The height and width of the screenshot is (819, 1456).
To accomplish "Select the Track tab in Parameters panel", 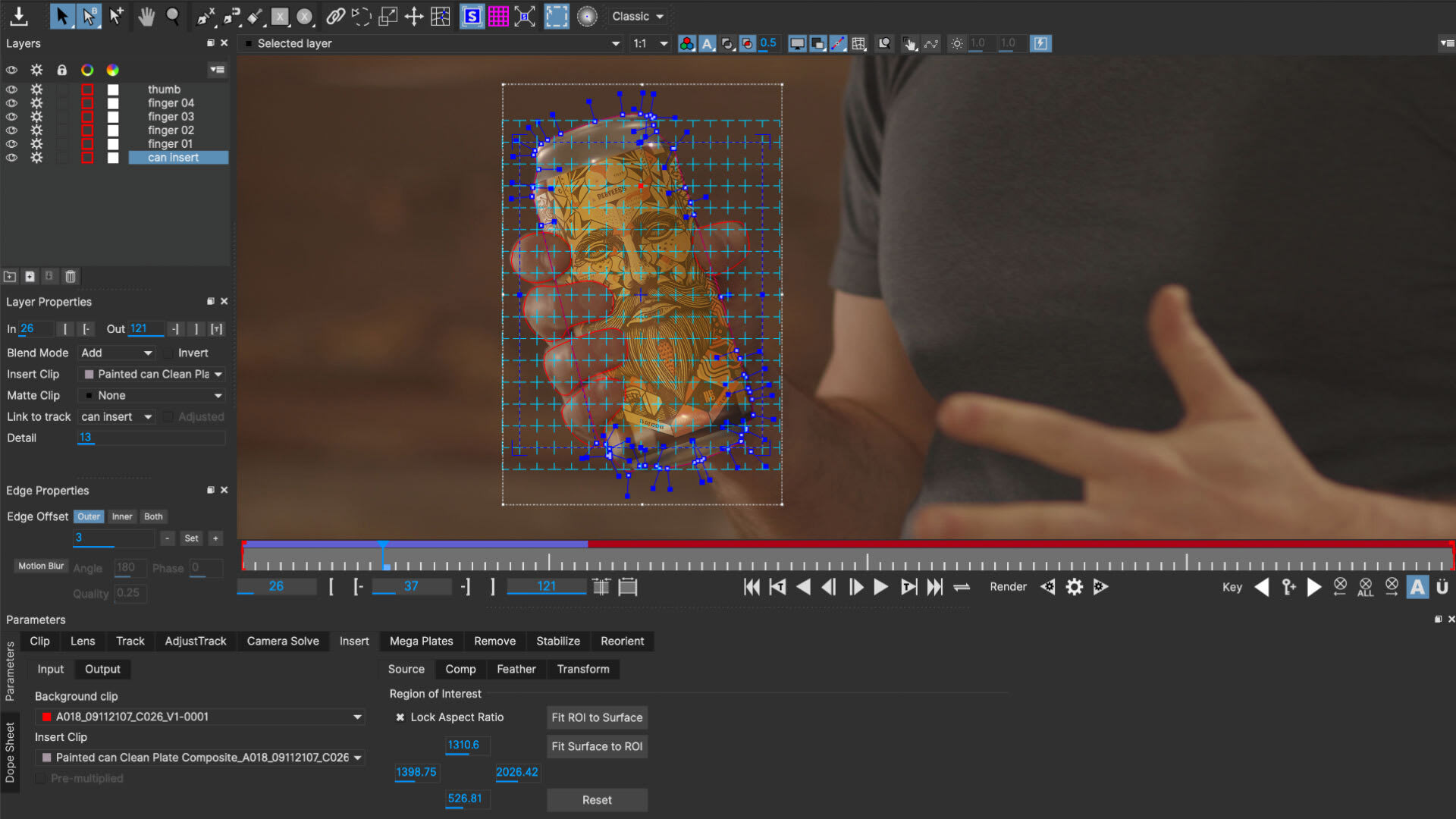I will (x=129, y=641).
